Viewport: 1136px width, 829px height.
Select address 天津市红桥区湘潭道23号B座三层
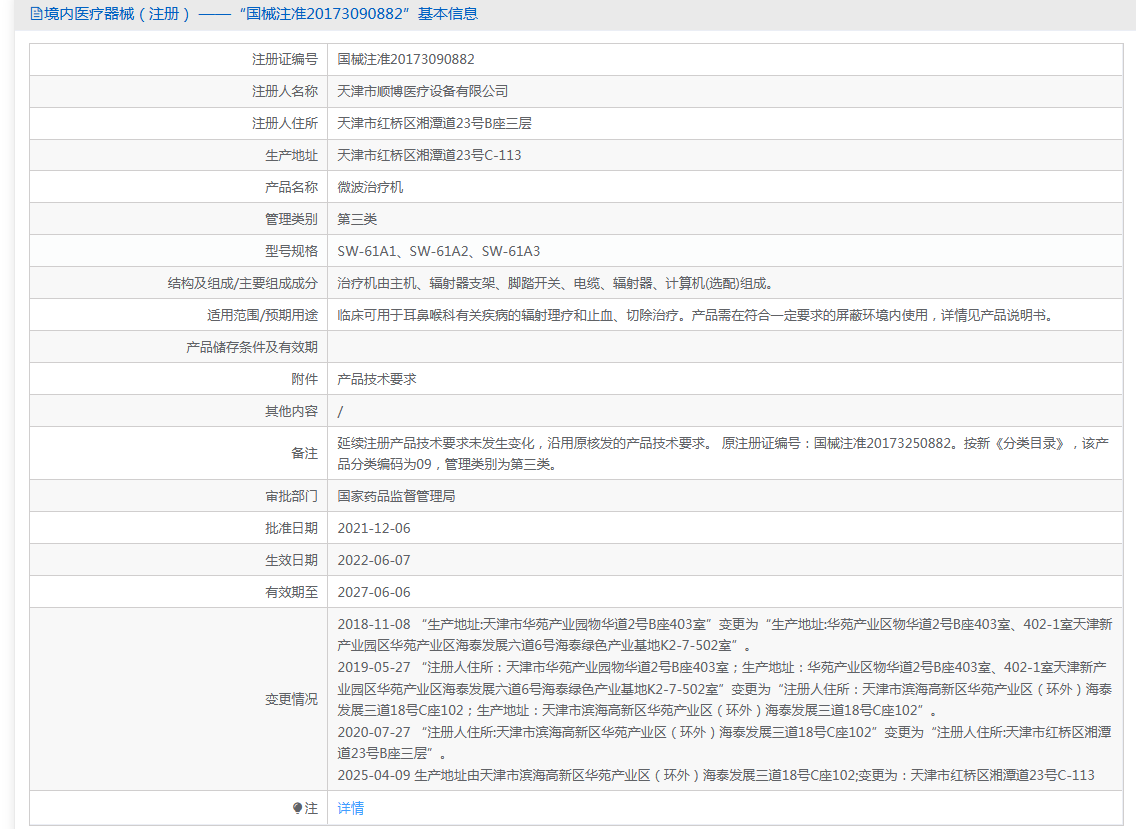[x=435, y=123]
